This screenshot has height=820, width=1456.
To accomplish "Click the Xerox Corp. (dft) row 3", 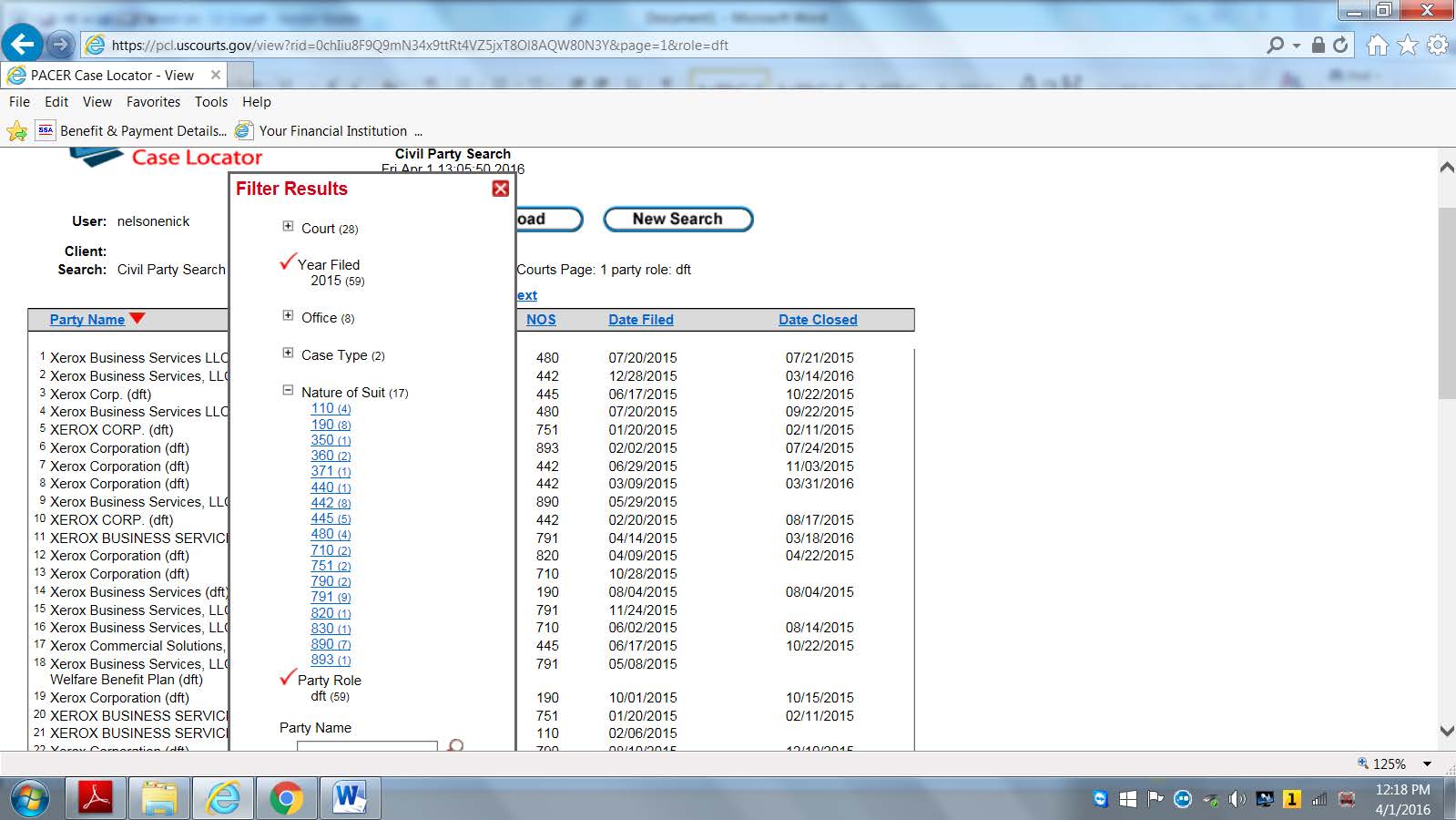I will pos(100,395).
